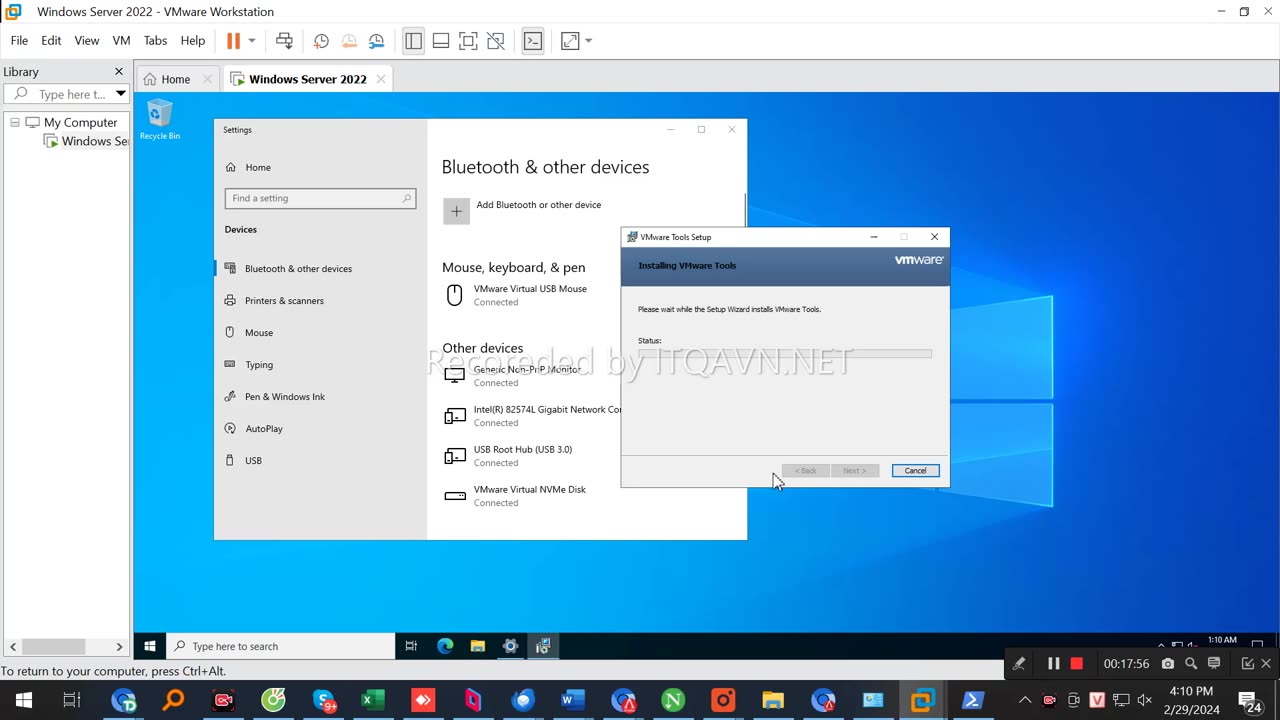Click the recorder zoom magnifier icon
Viewport: 1280px width, 720px height.
(x=1191, y=663)
